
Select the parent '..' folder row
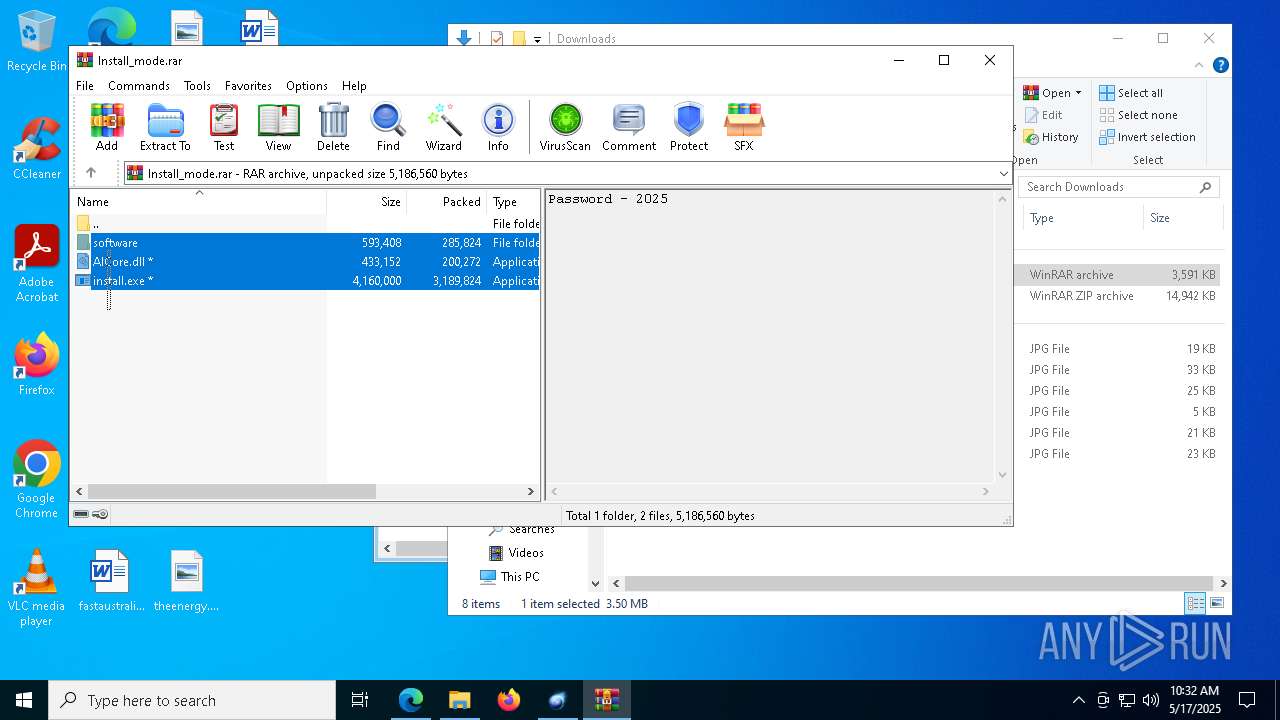click(307, 224)
